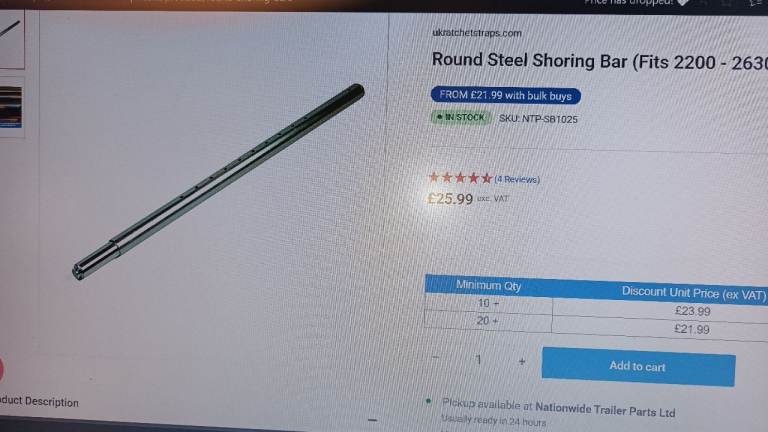Increase quantity with the plus button
Viewport: 768px width, 432px height.
point(522,361)
